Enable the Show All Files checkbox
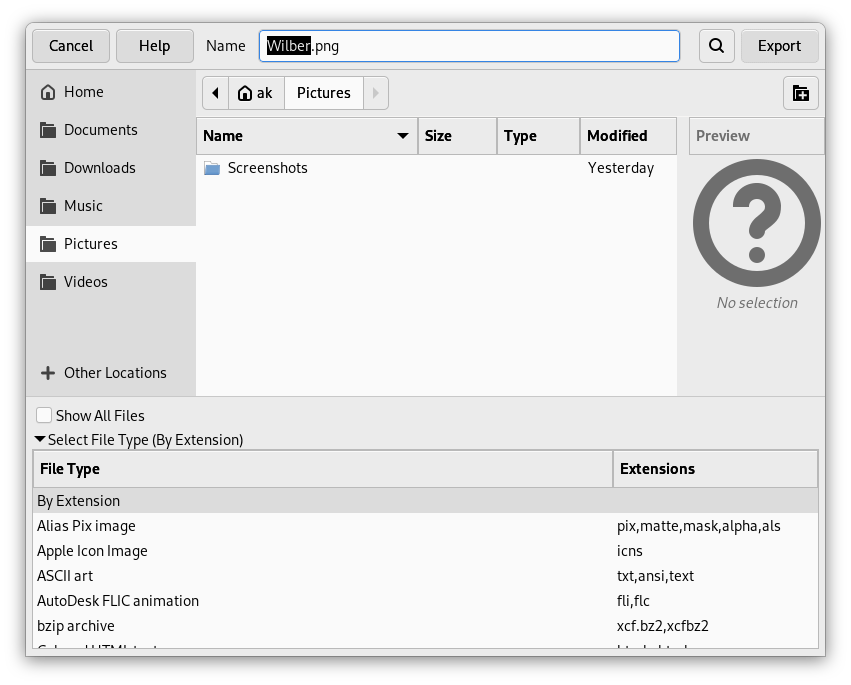851x685 pixels. (44, 415)
